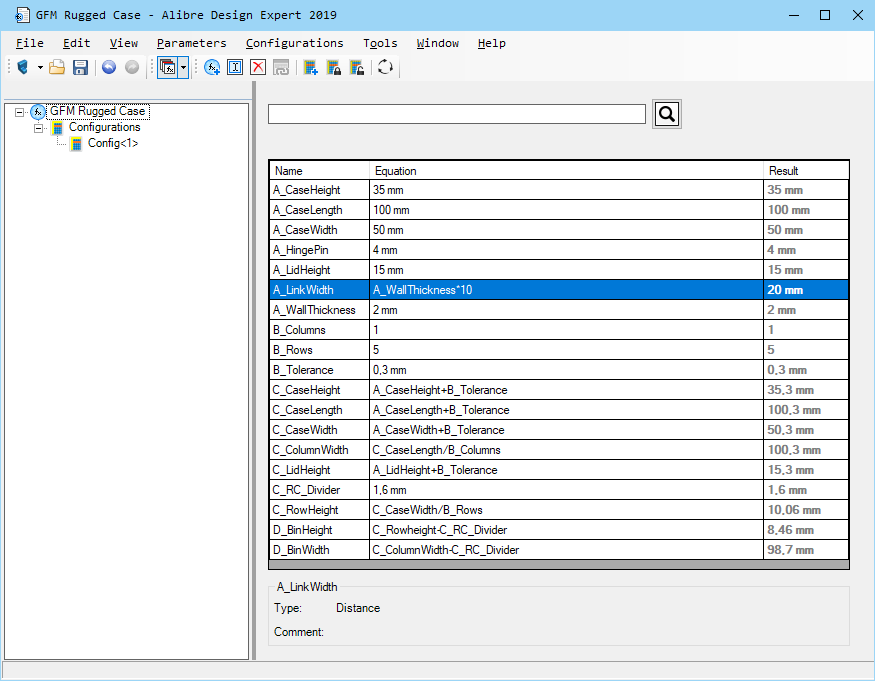Viewport: 875px width, 681px height.
Task: Select the D_BinWidth parameter name
Action: click(301, 550)
